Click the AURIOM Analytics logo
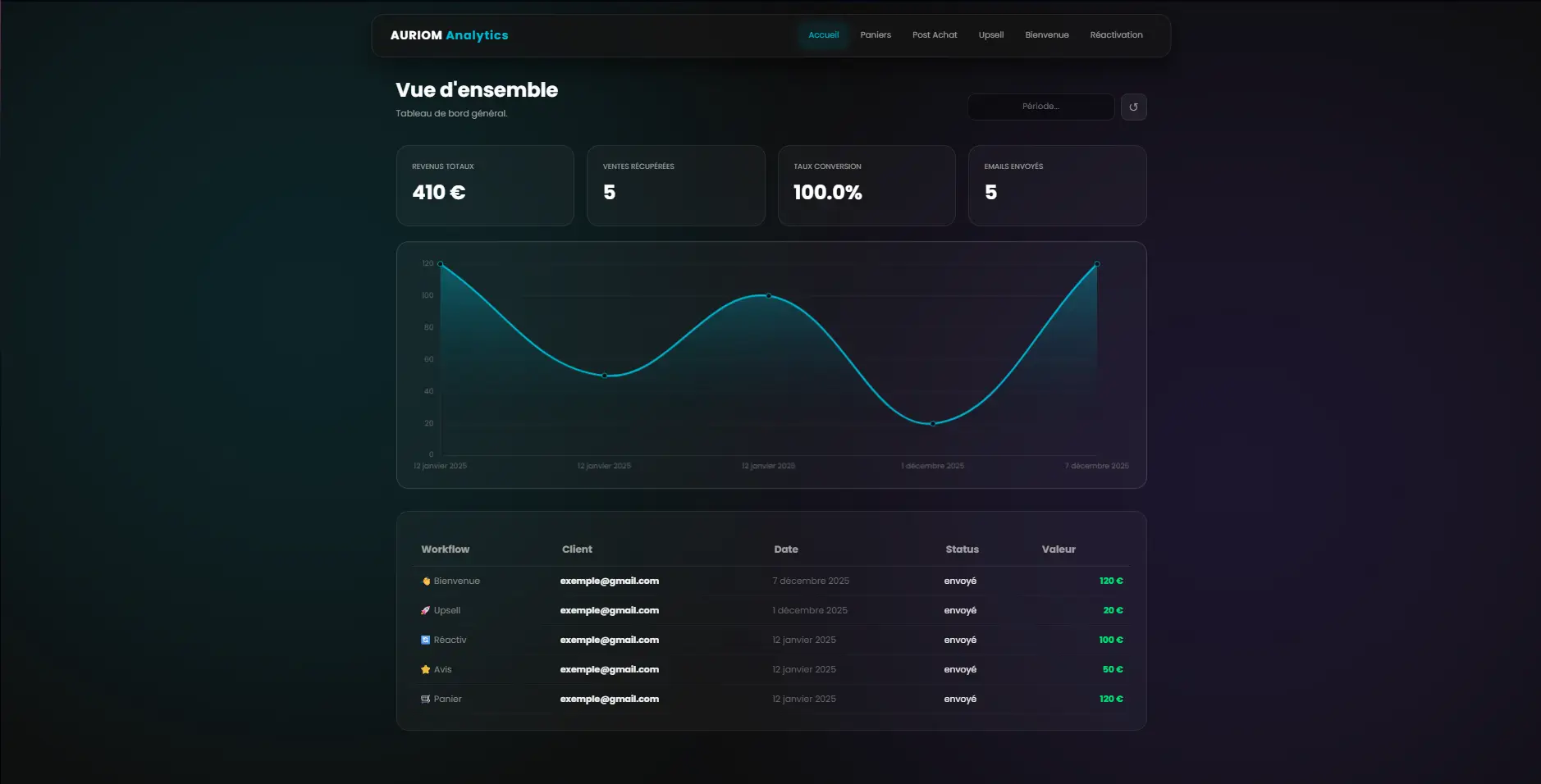This screenshot has width=1541, height=784. pyautogui.click(x=450, y=34)
